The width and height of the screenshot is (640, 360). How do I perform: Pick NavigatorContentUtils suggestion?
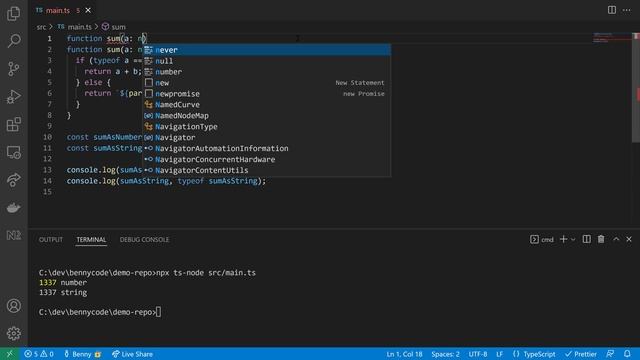click(267, 170)
